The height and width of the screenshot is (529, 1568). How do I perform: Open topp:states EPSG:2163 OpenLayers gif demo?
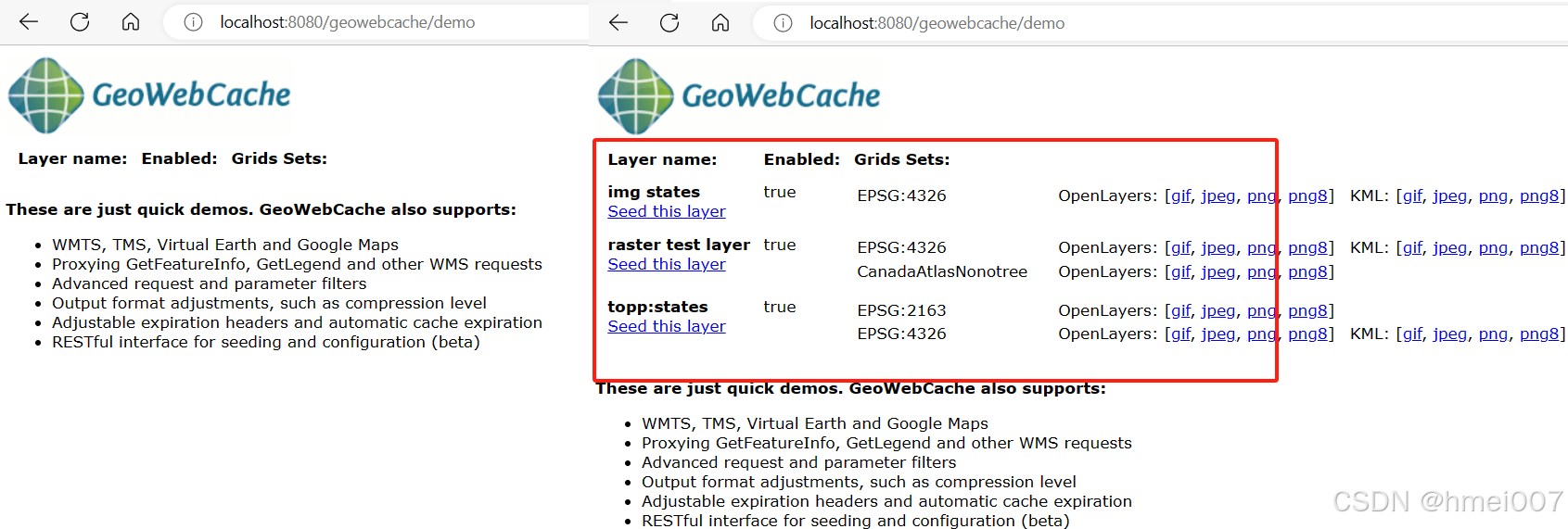1180,310
